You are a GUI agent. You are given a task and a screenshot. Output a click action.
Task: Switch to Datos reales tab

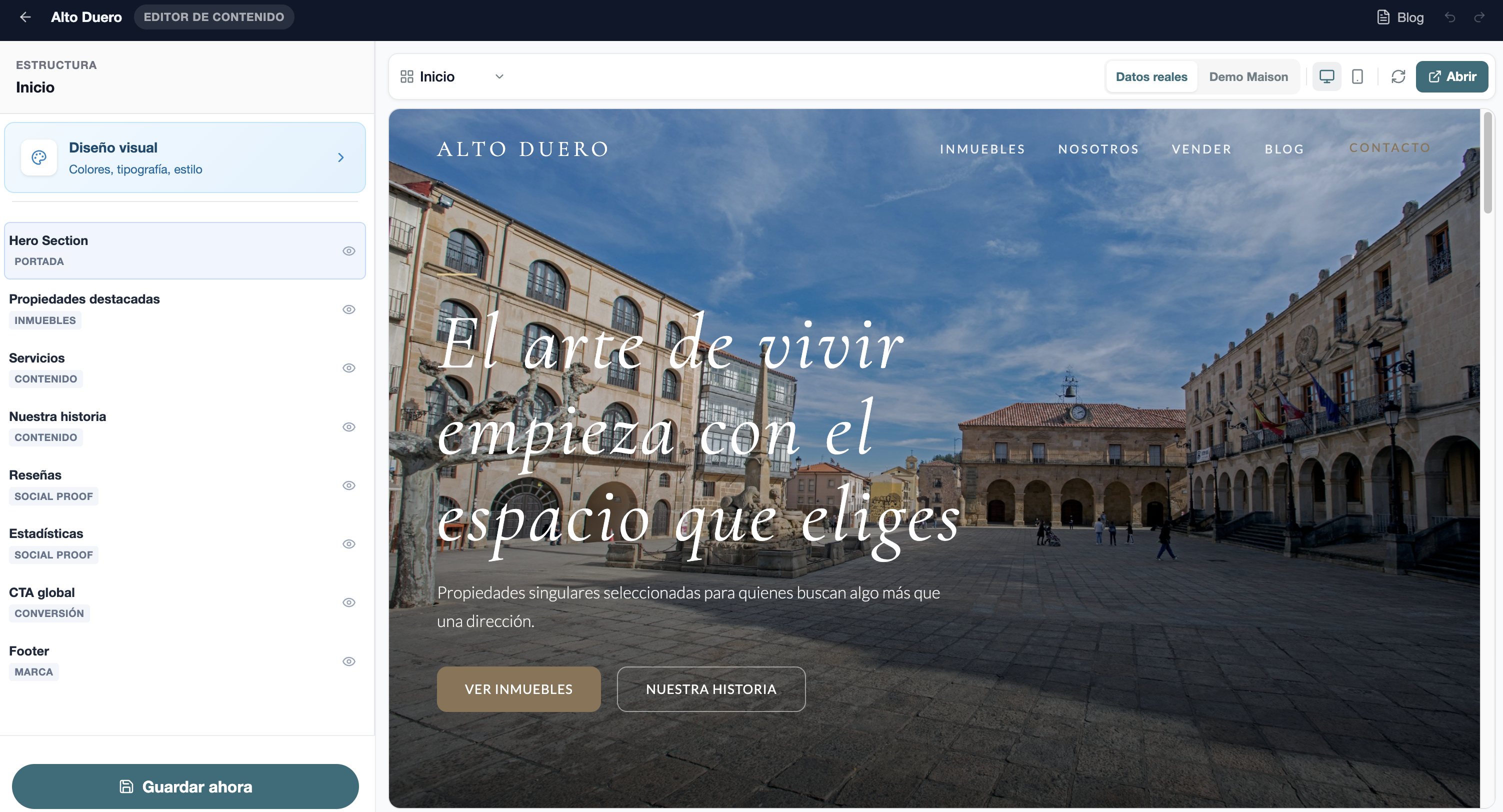[x=1151, y=76]
